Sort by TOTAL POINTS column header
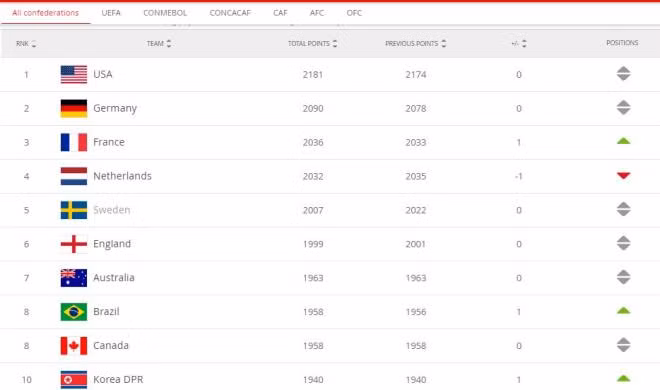The height and width of the screenshot is (390, 660). click(x=312, y=43)
